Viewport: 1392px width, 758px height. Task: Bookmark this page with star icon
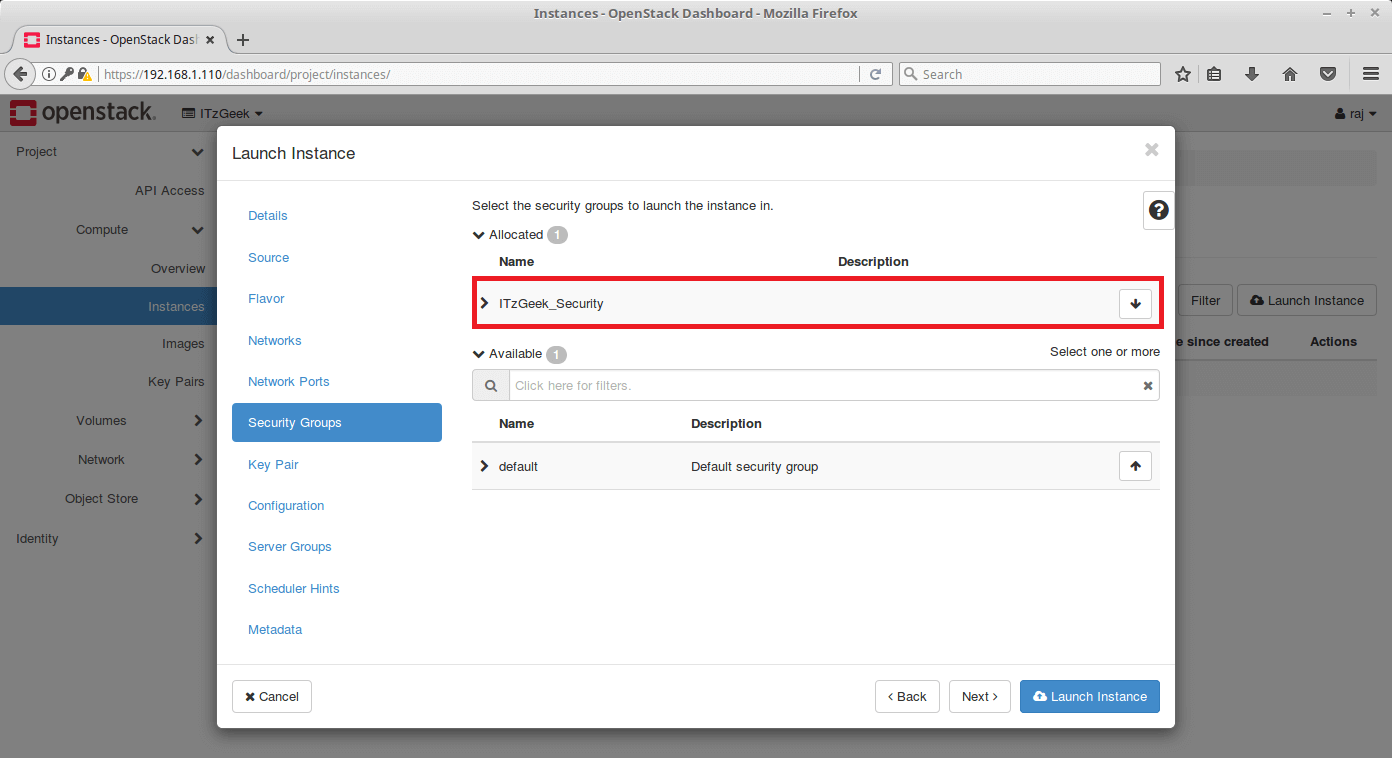(x=1183, y=74)
